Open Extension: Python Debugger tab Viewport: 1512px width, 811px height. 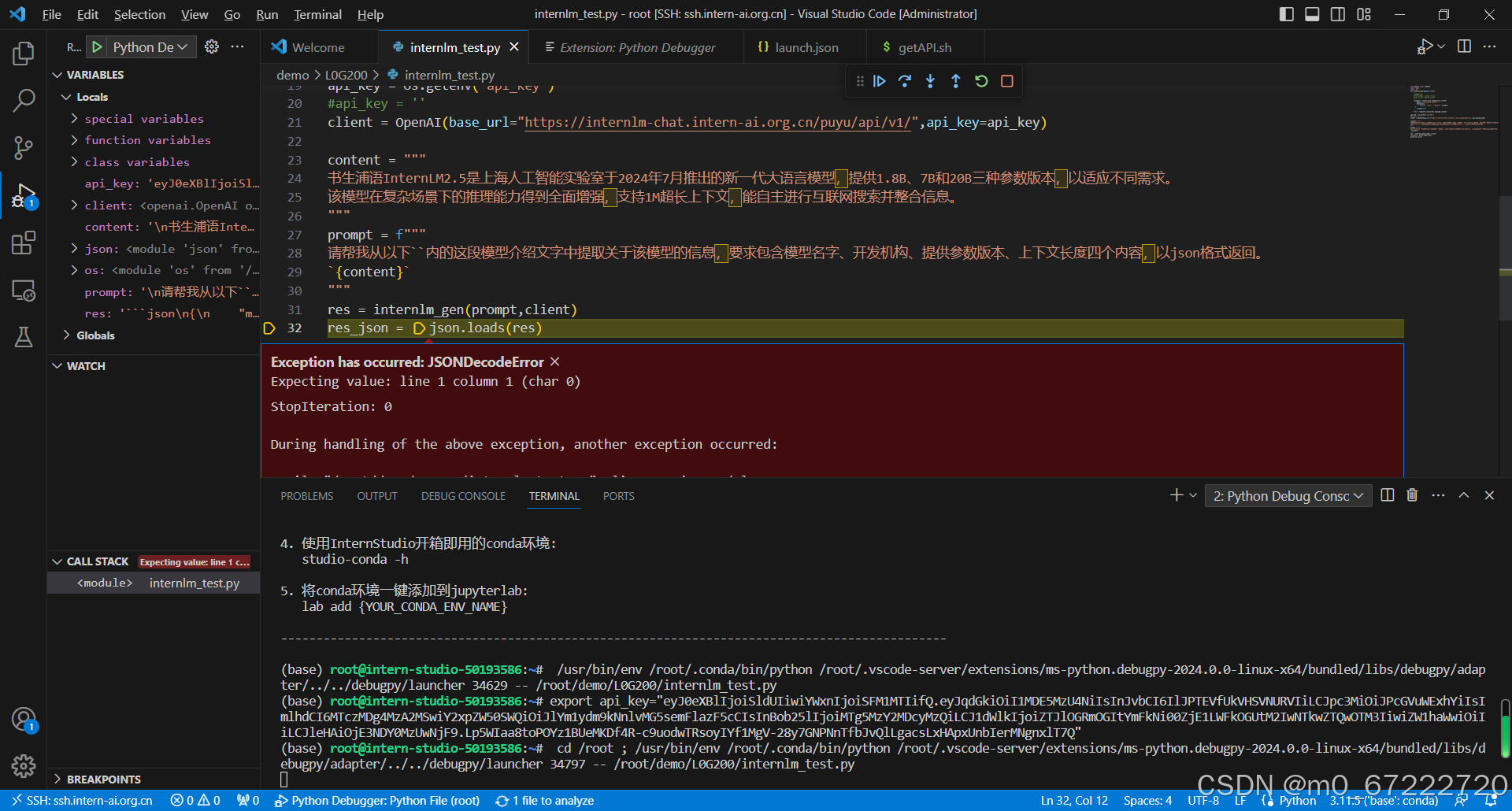coord(636,47)
